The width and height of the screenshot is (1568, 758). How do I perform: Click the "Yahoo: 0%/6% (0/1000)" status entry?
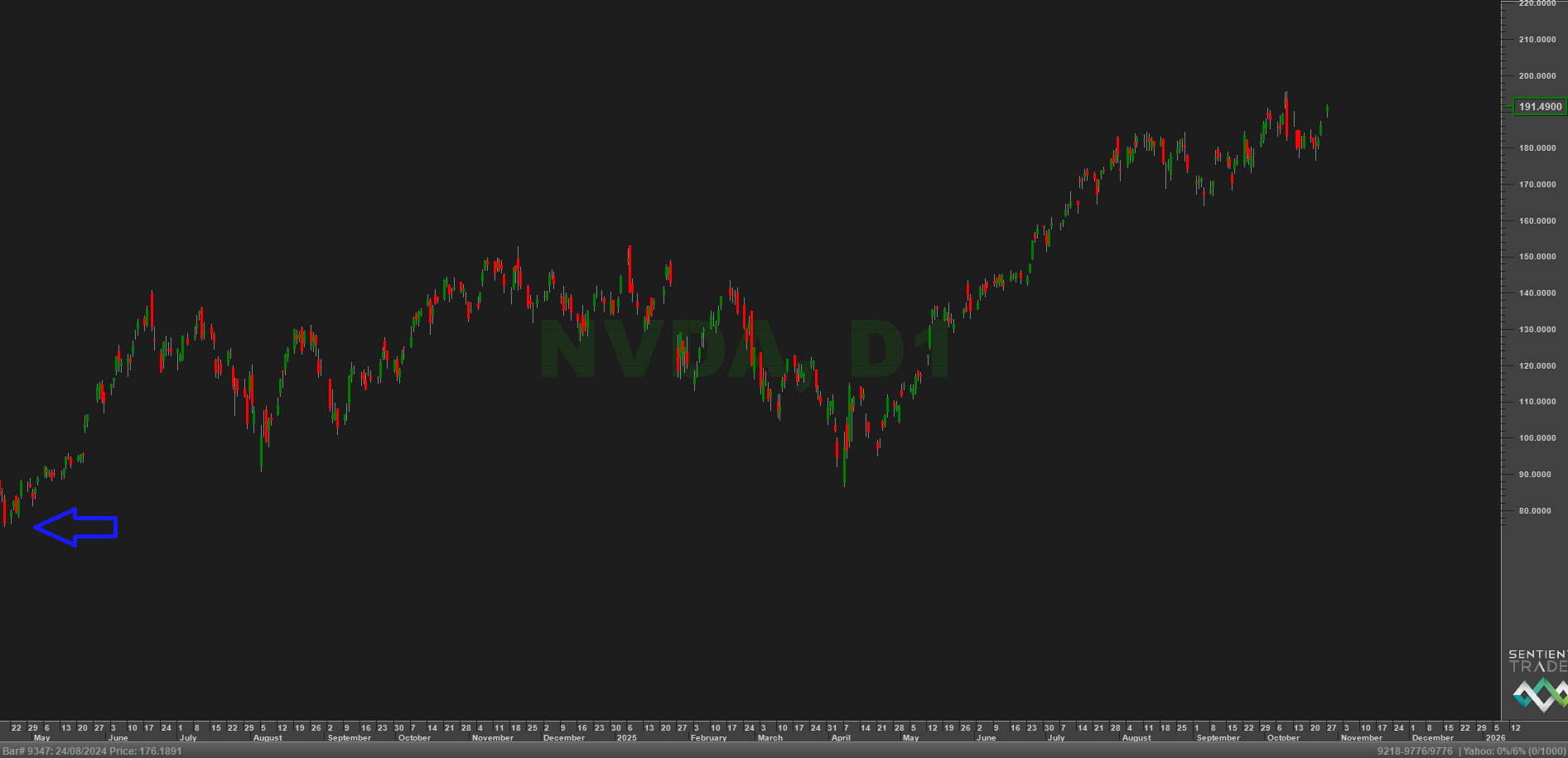tap(1514, 751)
